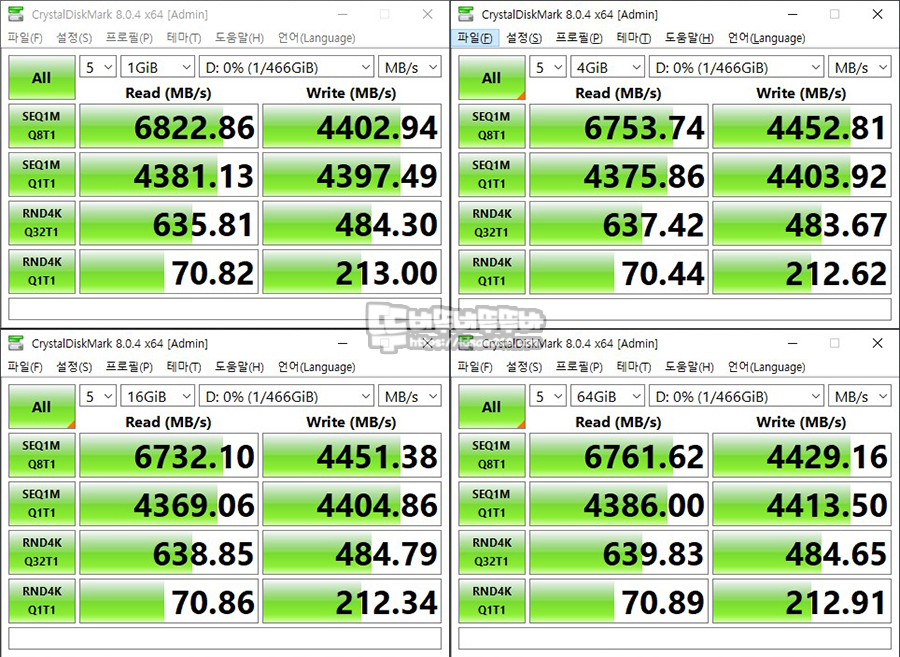Open 프로필(P) menu in 1GiB window
Screen dimensions: 900x657
[x=129, y=38]
